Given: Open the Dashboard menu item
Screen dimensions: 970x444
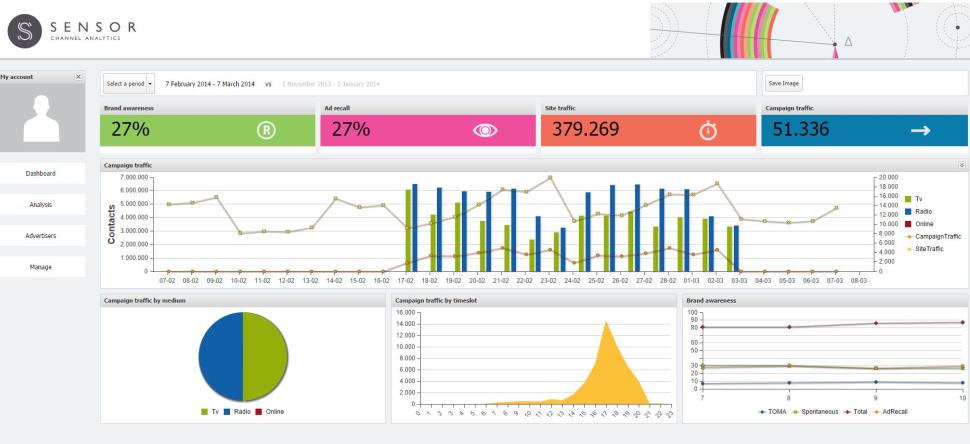Looking at the screenshot, I should tap(42, 173).
